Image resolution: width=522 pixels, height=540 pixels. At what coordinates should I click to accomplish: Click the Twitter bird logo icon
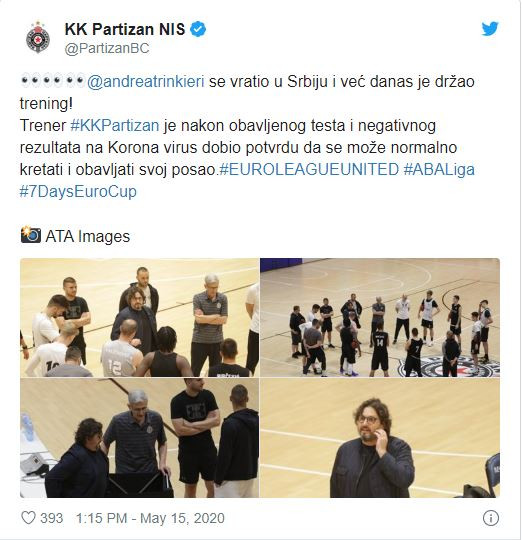(490, 29)
